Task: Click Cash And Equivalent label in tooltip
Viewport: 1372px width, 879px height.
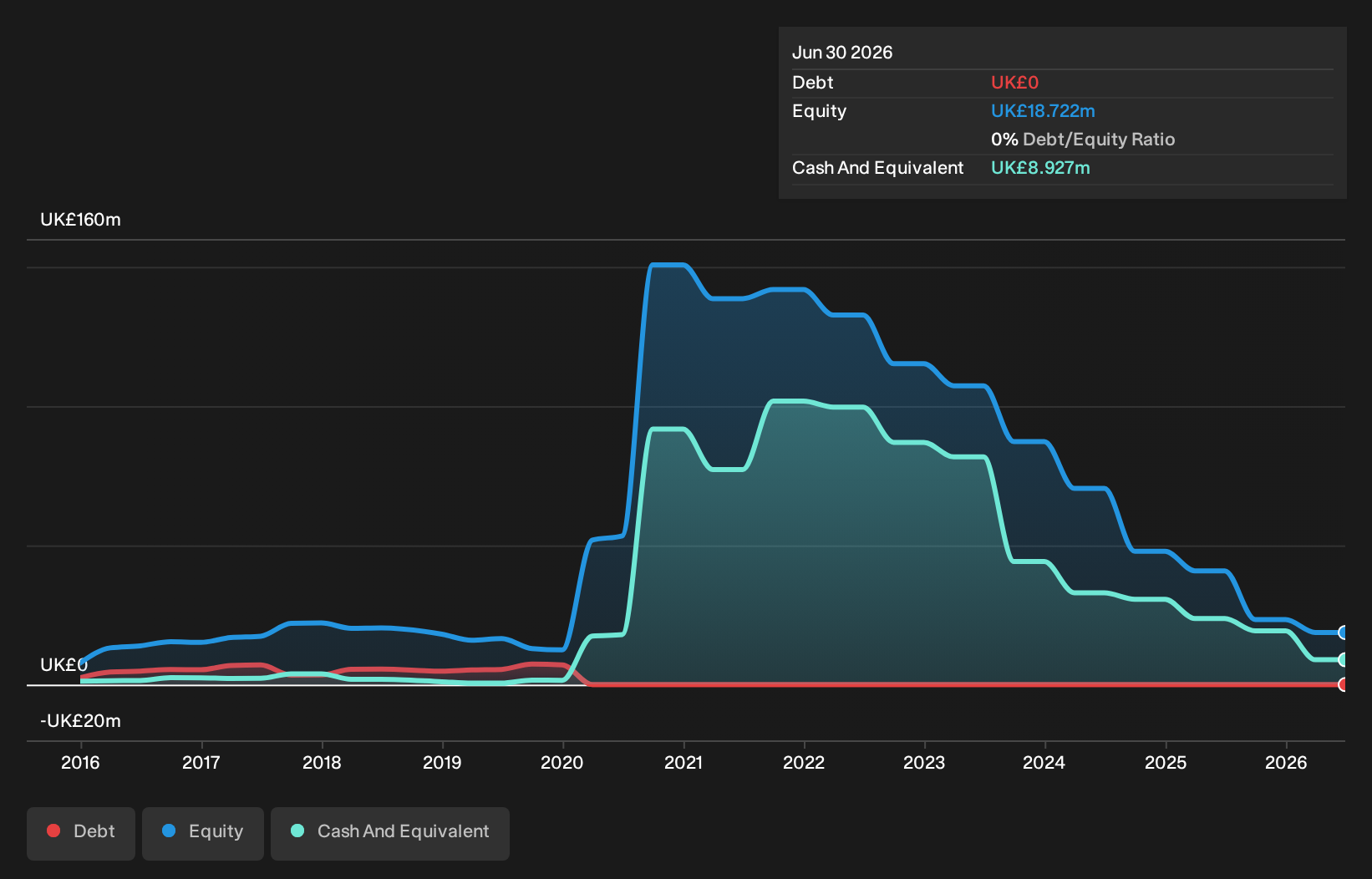Action: point(878,168)
